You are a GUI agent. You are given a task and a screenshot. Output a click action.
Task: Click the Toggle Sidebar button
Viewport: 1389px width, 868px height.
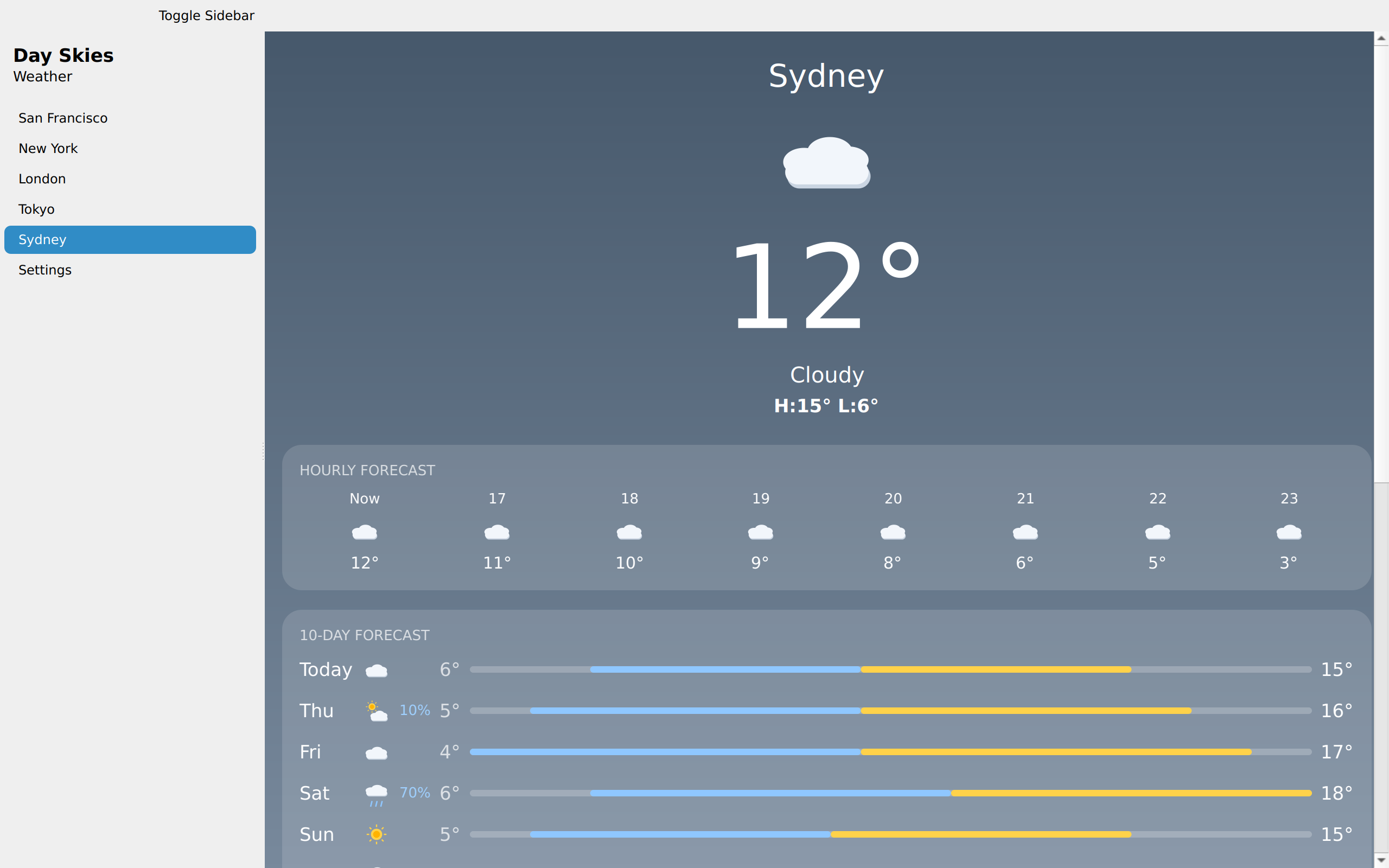pyautogui.click(x=206, y=16)
